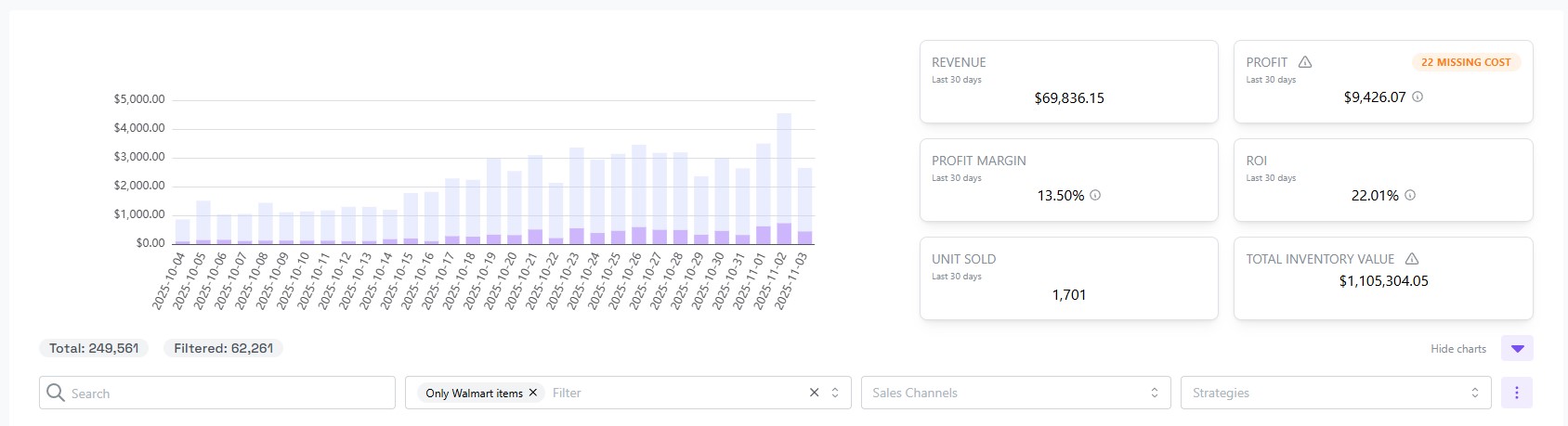The height and width of the screenshot is (426, 1568).
Task: Click the Profit value $9,426.07
Action: (x=1375, y=97)
